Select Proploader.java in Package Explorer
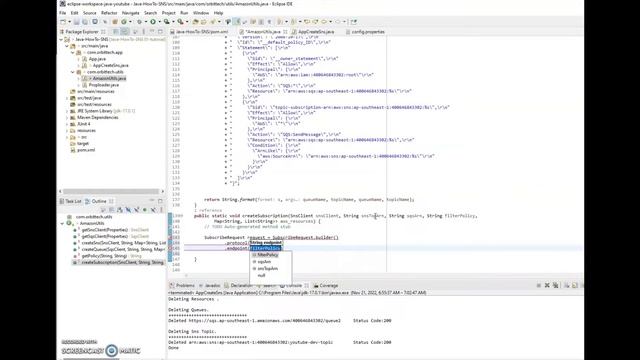Screen dimensions: 640x360 [104, 85]
